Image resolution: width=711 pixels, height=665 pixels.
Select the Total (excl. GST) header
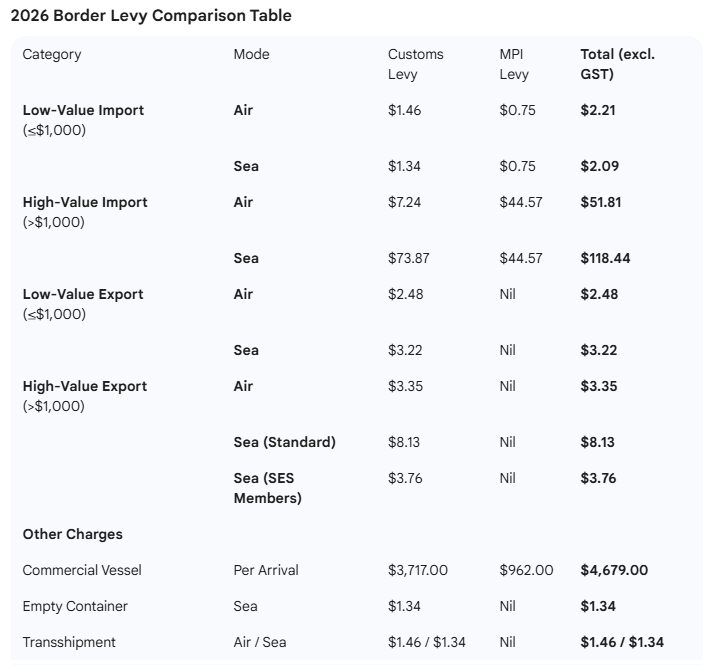(x=617, y=64)
